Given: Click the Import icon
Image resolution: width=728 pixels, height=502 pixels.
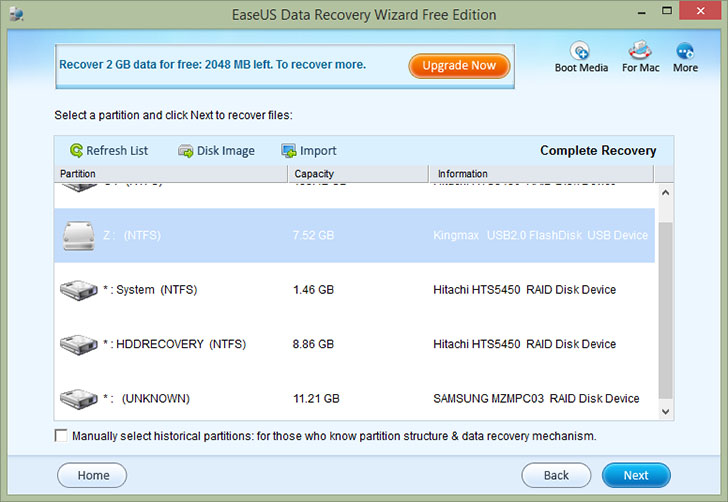Looking at the screenshot, I should tap(288, 150).
